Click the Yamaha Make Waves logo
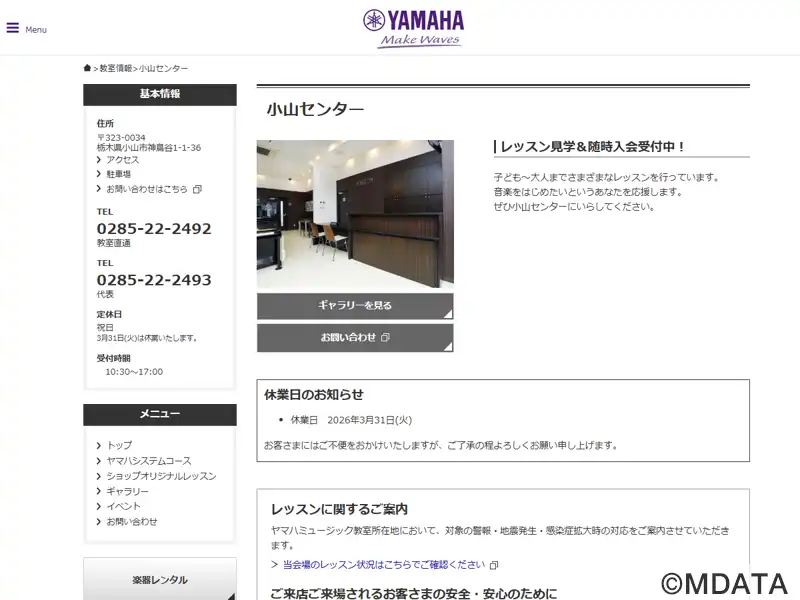Image resolution: width=800 pixels, height=600 pixels. (x=414, y=29)
